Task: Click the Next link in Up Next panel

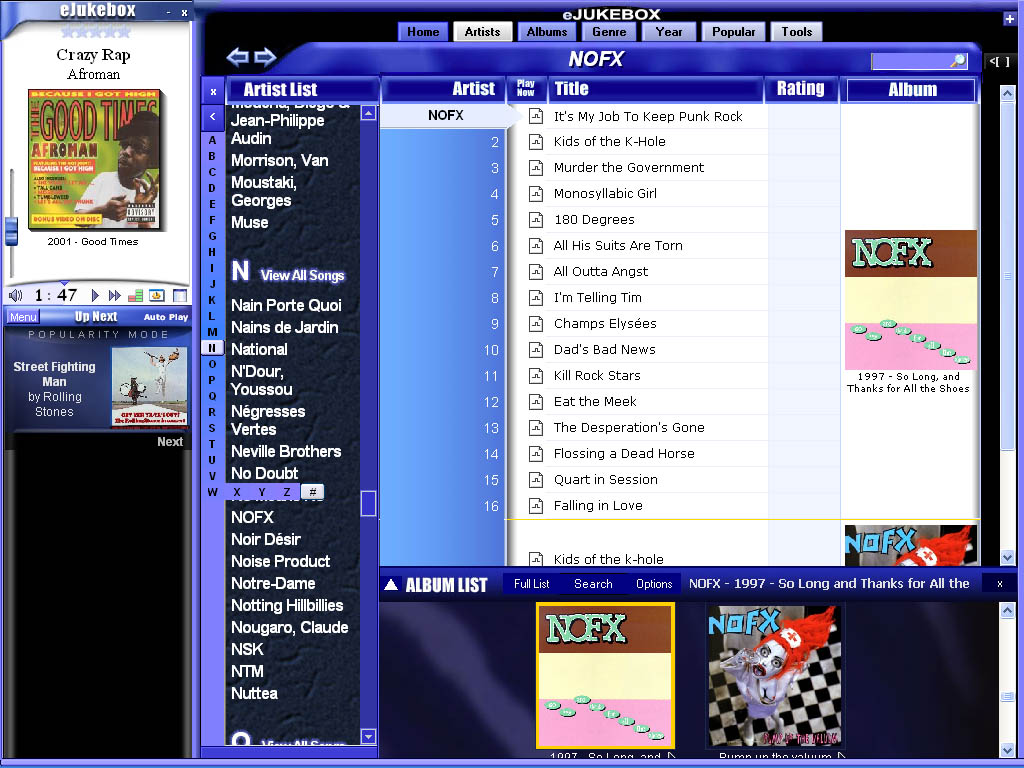Action: [x=170, y=441]
